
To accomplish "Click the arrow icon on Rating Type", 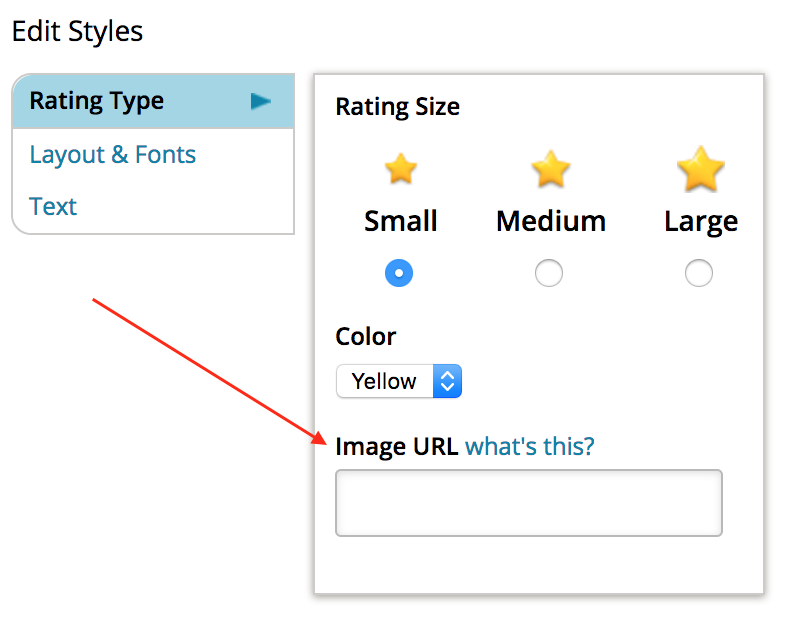I will coord(260,100).
